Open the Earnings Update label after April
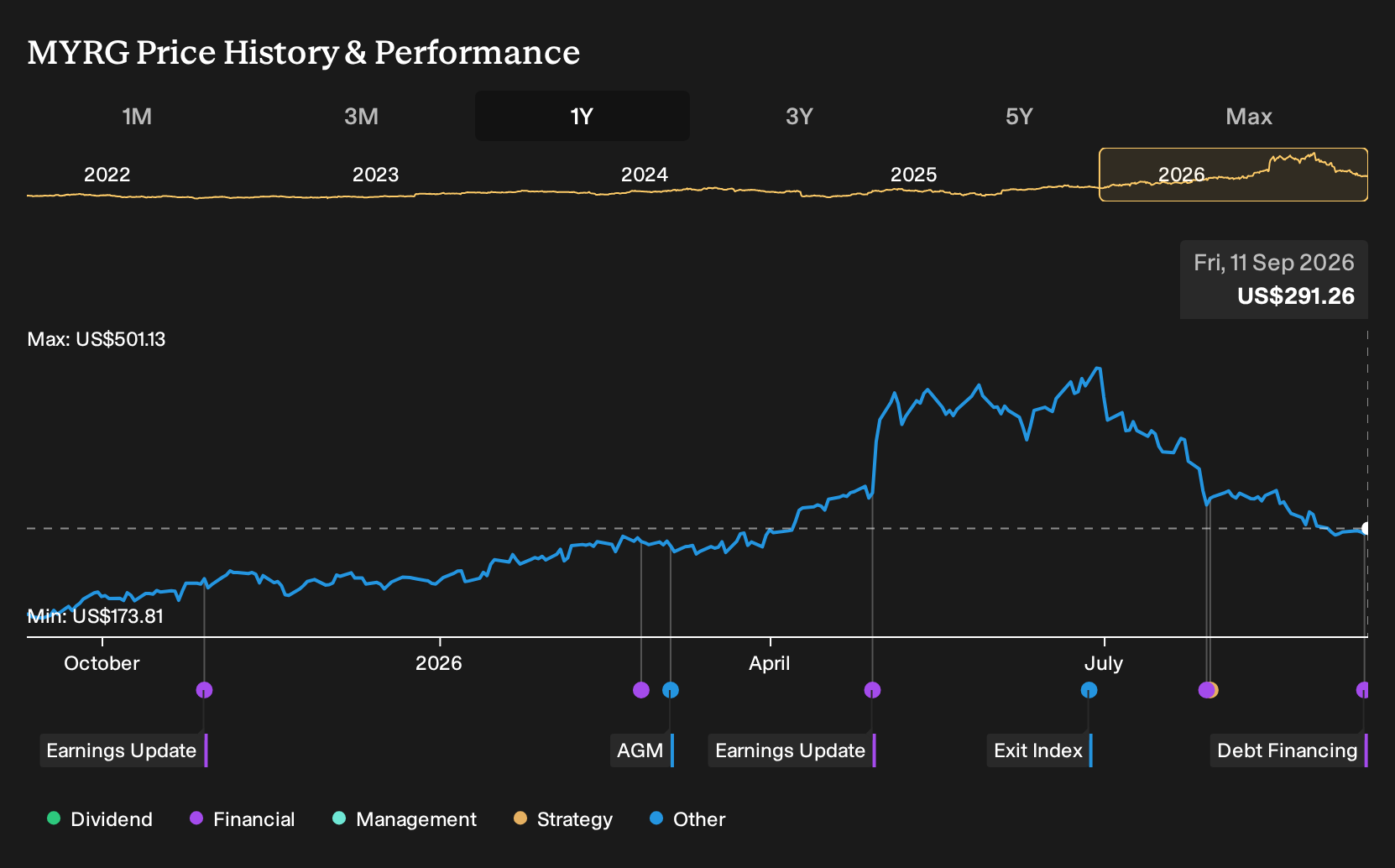 792,750
